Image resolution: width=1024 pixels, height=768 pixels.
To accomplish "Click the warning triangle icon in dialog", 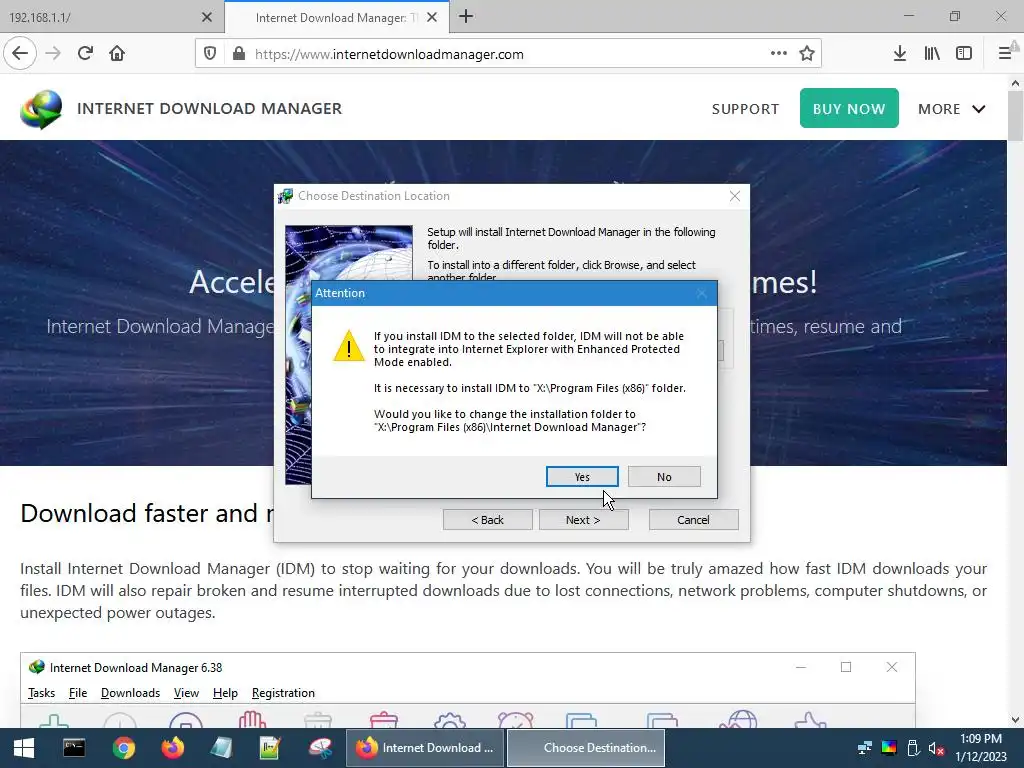I will click(349, 345).
